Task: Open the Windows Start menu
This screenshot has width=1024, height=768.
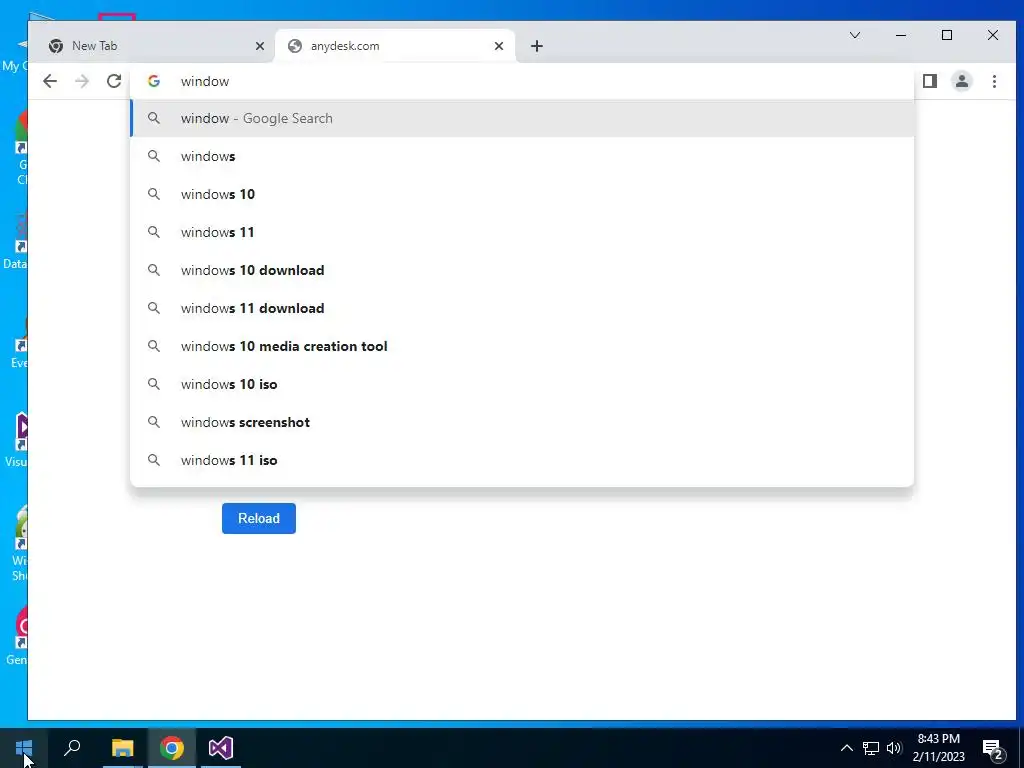Action: 24,748
